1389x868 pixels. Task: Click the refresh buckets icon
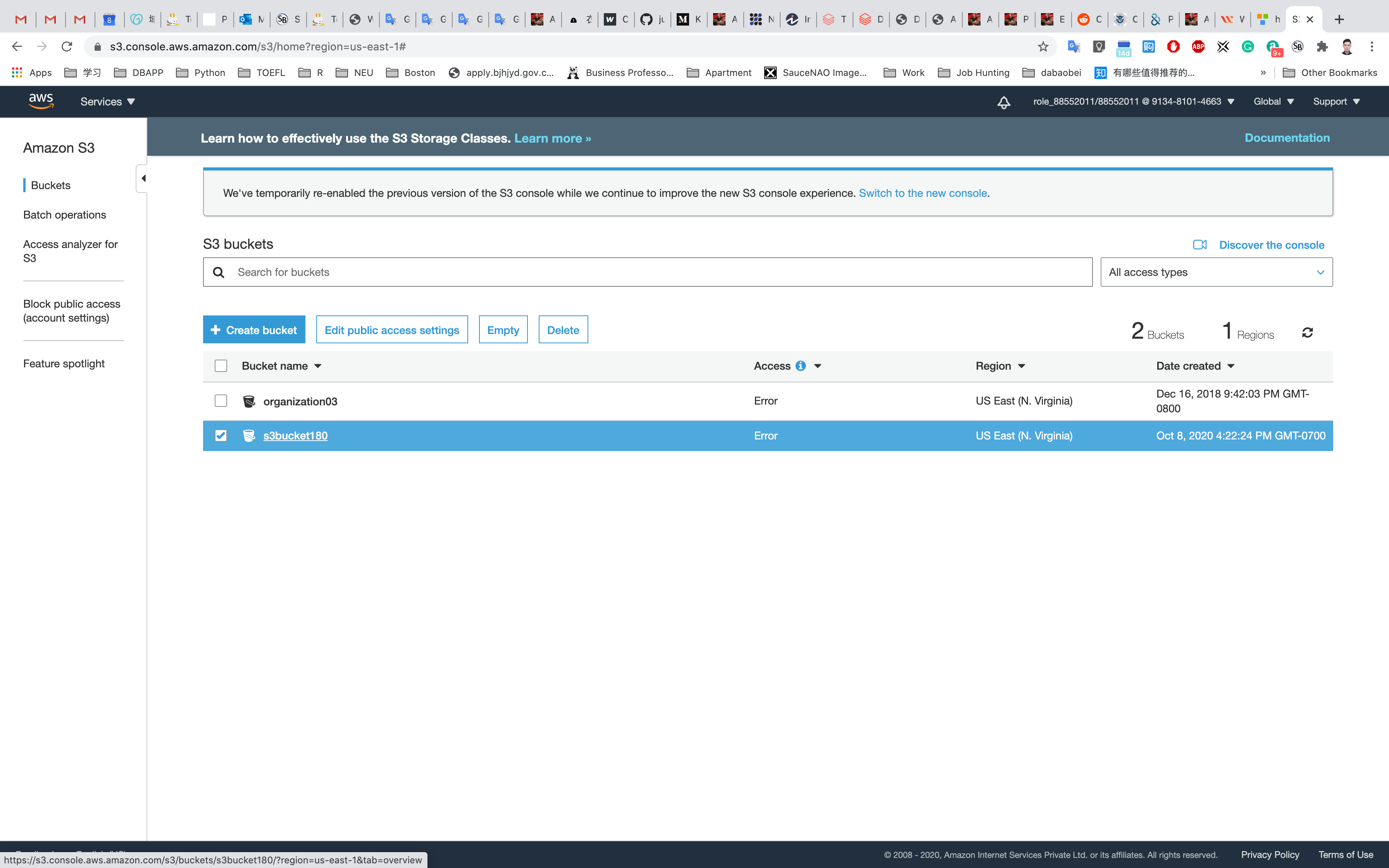(x=1308, y=332)
